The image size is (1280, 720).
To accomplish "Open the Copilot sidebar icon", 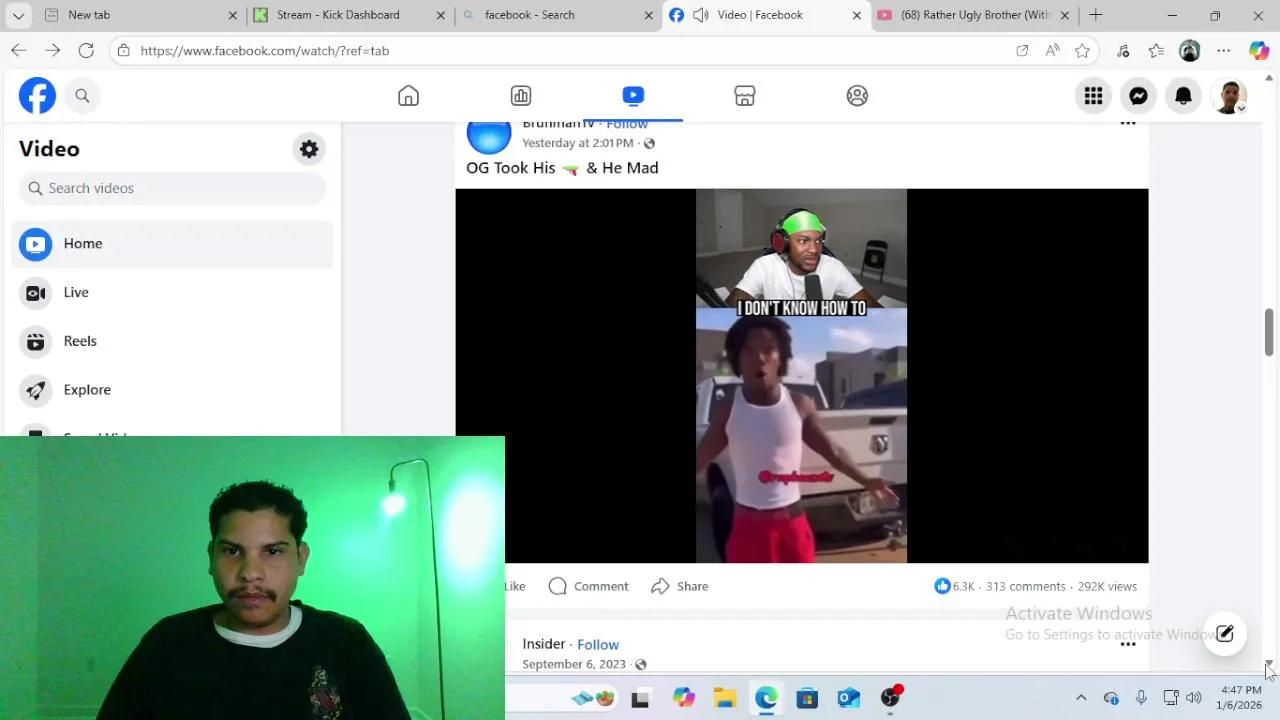I will [1259, 51].
